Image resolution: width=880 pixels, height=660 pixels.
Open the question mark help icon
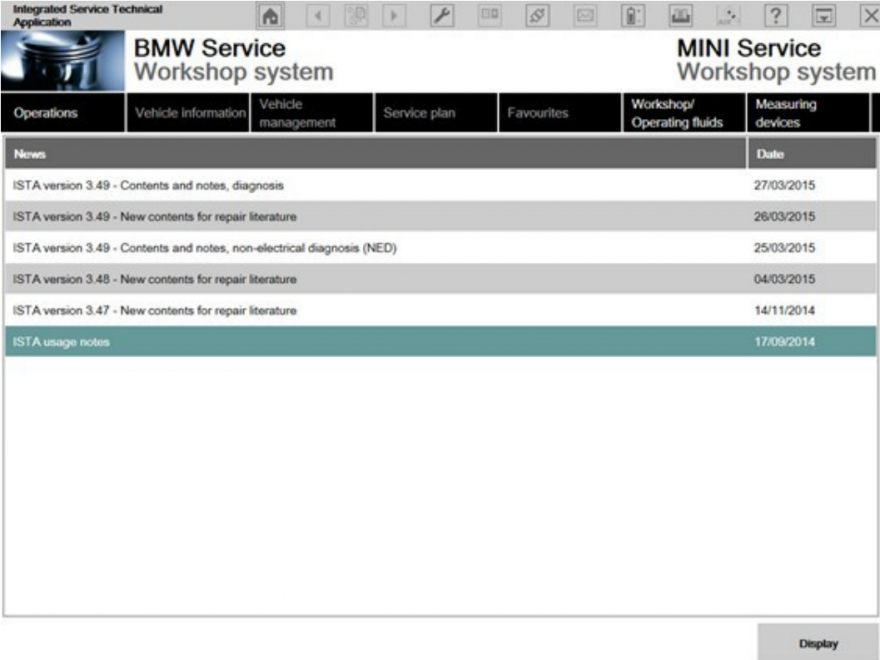[776, 16]
